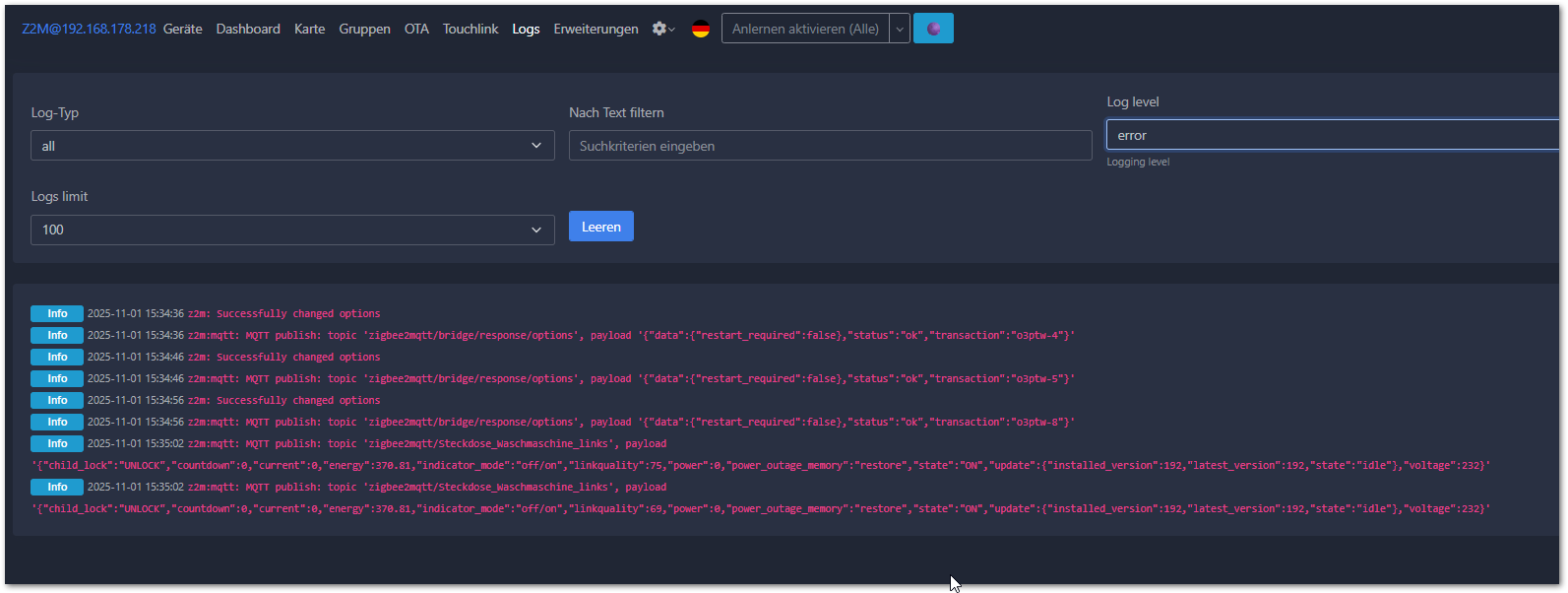Click the Z2M@192.168.178.218 home link
Viewport: 1568px width, 593px height.
pos(89,29)
